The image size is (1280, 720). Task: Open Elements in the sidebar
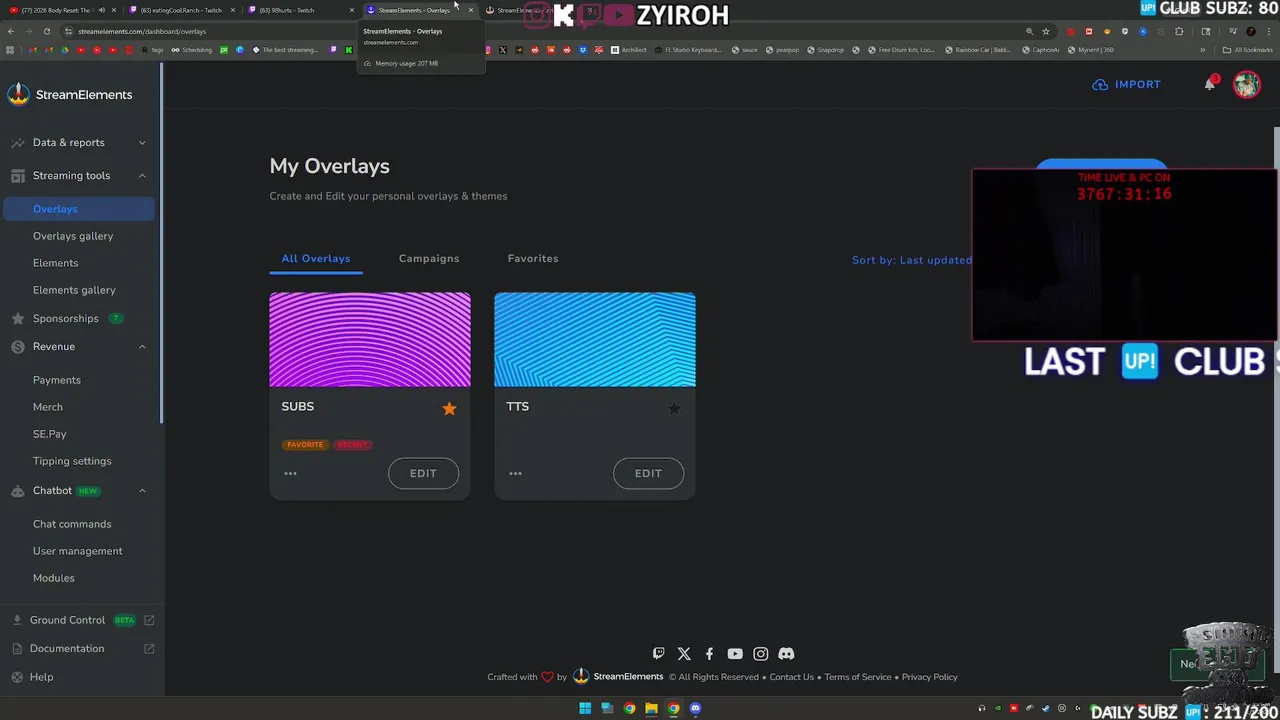tap(55, 263)
